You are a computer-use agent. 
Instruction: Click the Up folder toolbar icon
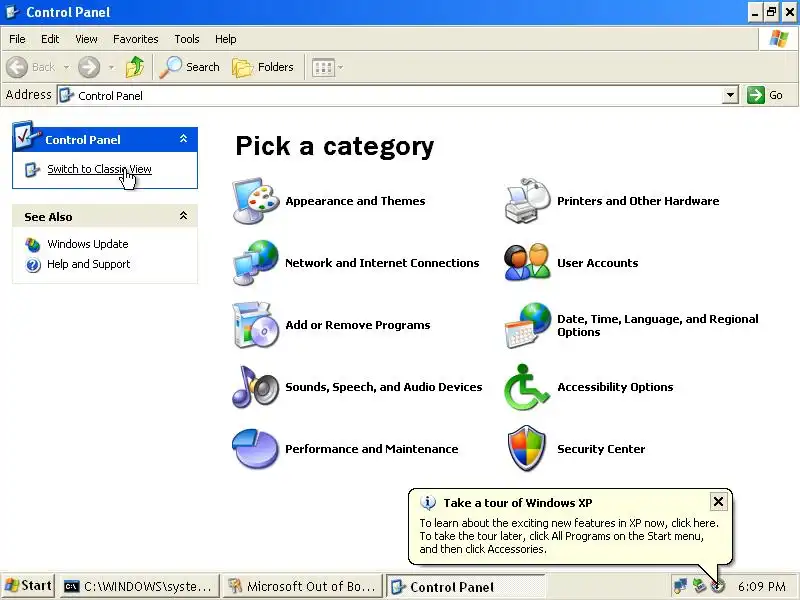point(135,67)
